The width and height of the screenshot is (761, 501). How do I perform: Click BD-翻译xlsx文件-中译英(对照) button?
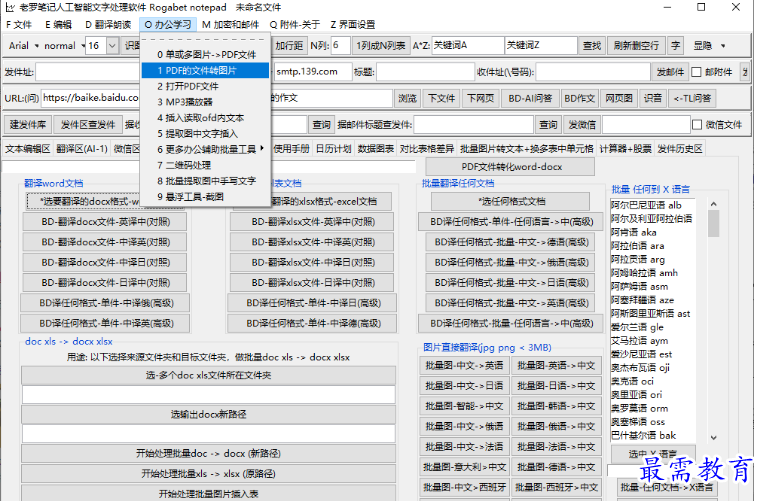coord(313,242)
